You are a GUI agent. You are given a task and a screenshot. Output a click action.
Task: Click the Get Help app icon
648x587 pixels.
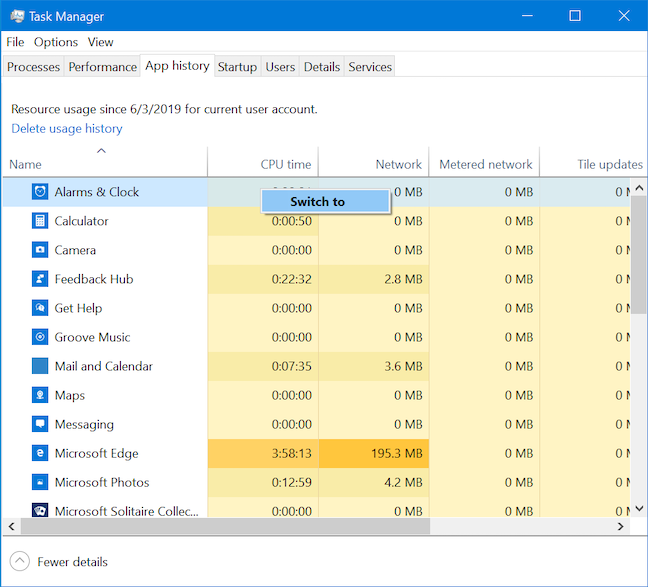[x=40, y=308]
